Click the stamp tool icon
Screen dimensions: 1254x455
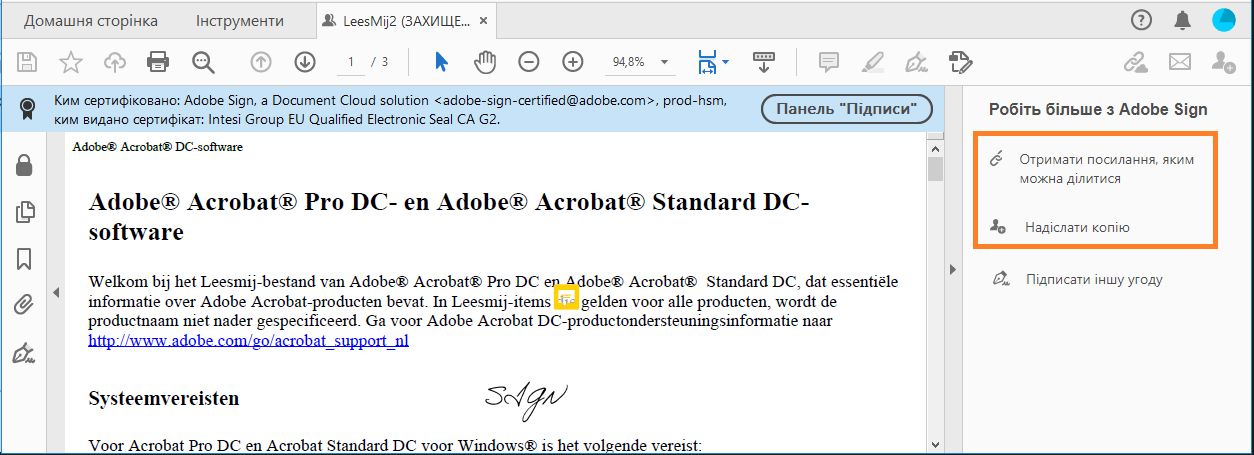[960, 62]
